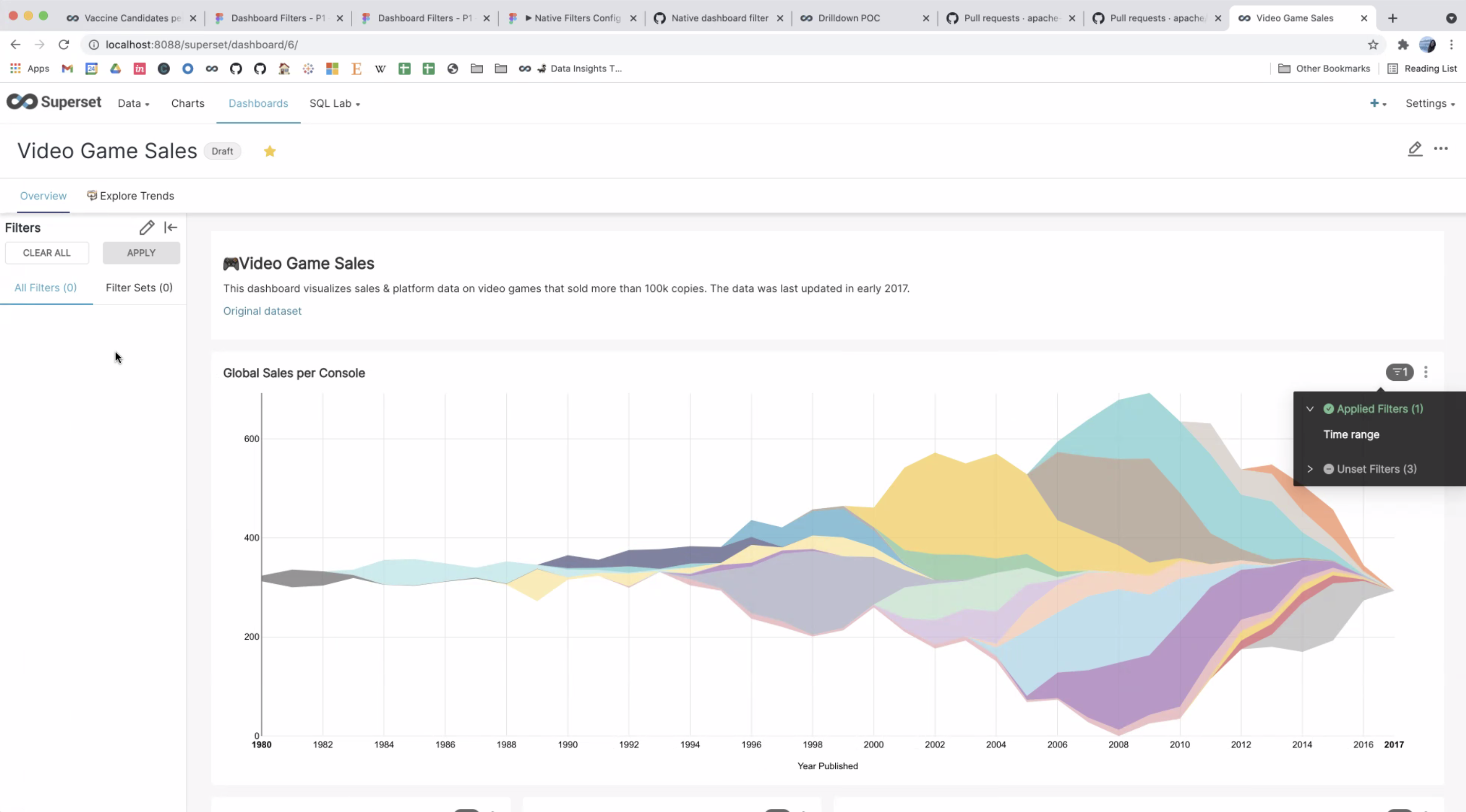The image size is (1466, 812).
Task: Open the dashboard three-dot actions menu
Action: click(x=1440, y=149)
